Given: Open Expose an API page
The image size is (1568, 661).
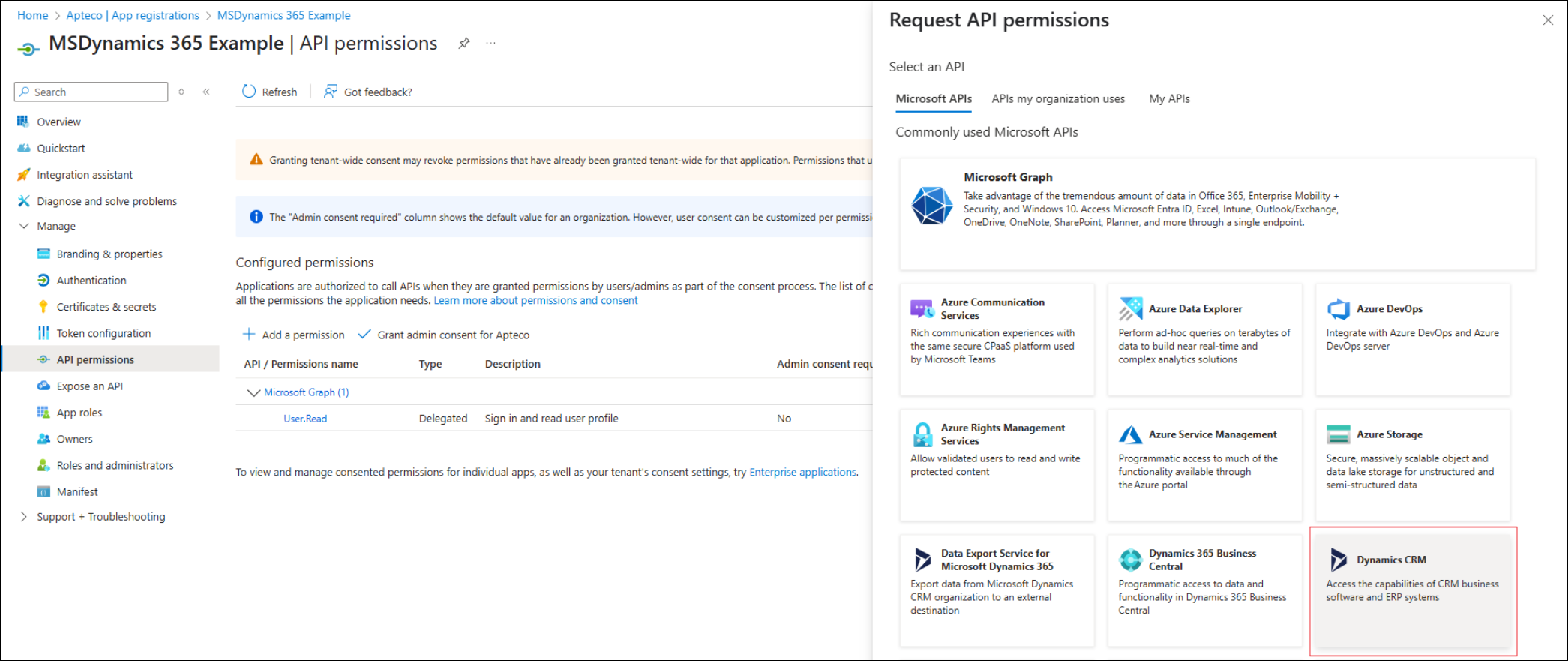Looking at the screenshot, I should 89,386.
